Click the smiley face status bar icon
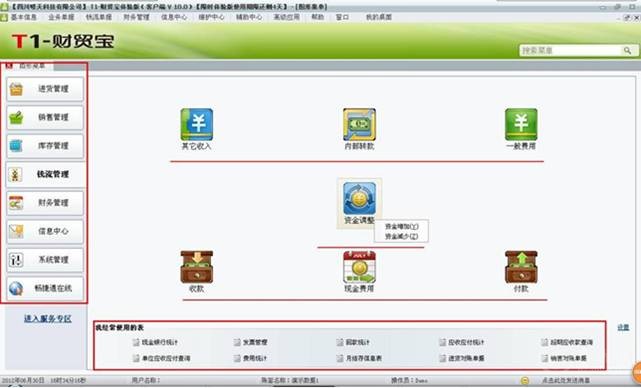The height and width of the screenshot is (388, 641). [x=525, y=381]
